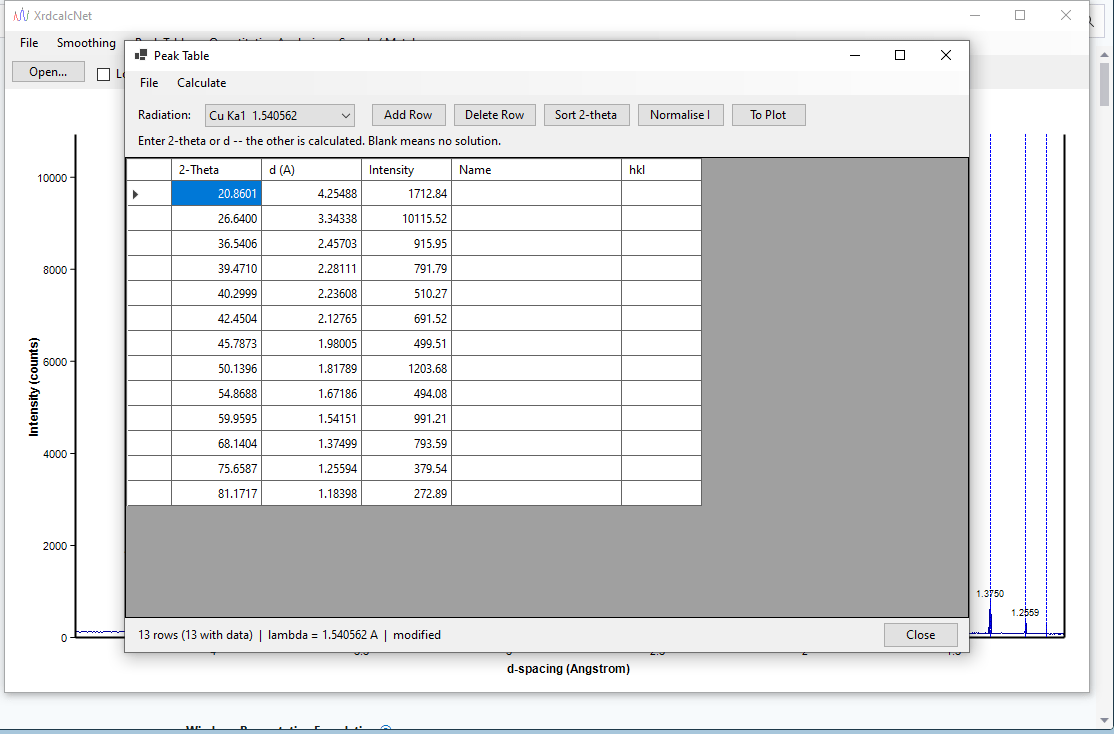This screenshot has width=1114, height=734.
Task: Select 2-Theta cell 81.1717
Action: (216, 493)
